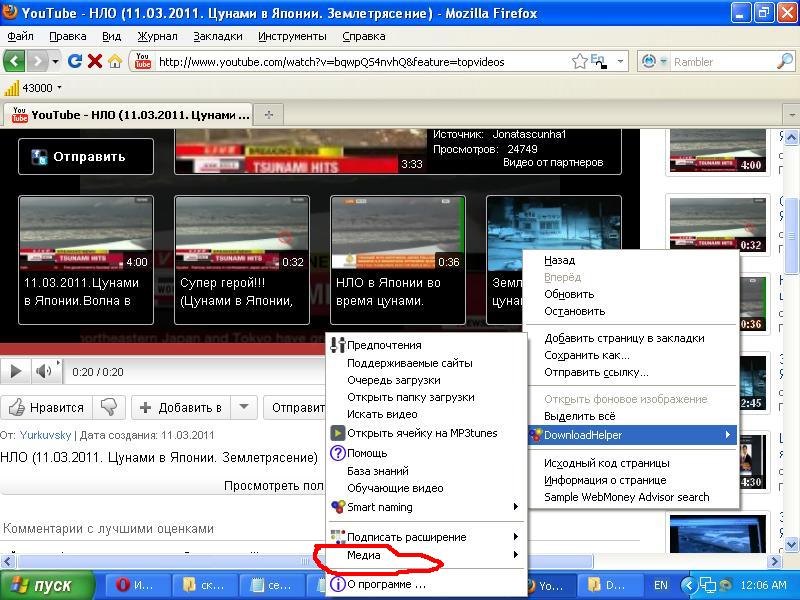This screenshot has width=800, height=600.
Task: Click the YouTube site icon in address bar
Action: click(x=143, y=61)
